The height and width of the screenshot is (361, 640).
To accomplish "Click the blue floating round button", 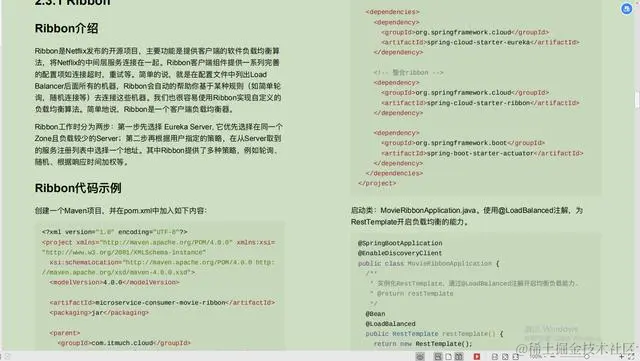I will 627,9.
